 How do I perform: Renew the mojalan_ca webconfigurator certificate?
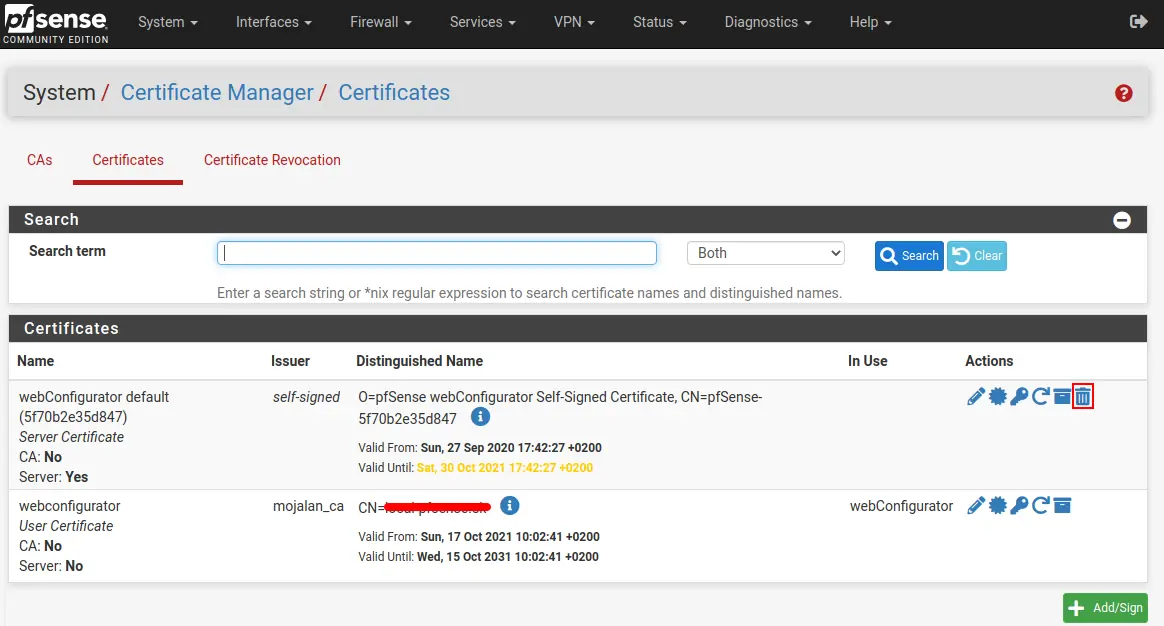(x=1041, y=506)
